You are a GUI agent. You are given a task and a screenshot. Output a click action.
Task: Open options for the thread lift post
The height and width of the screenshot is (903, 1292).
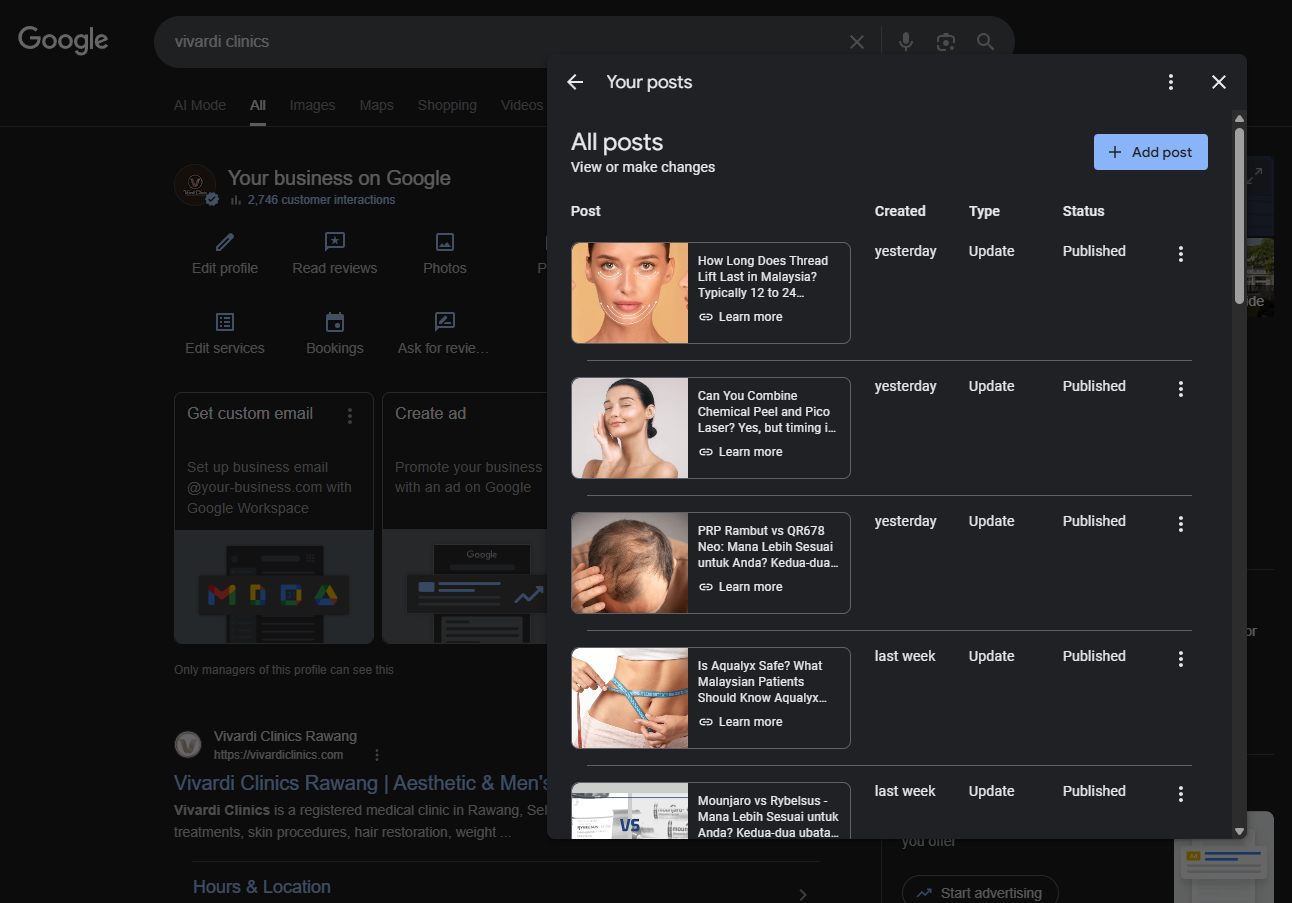(1180, 254)
